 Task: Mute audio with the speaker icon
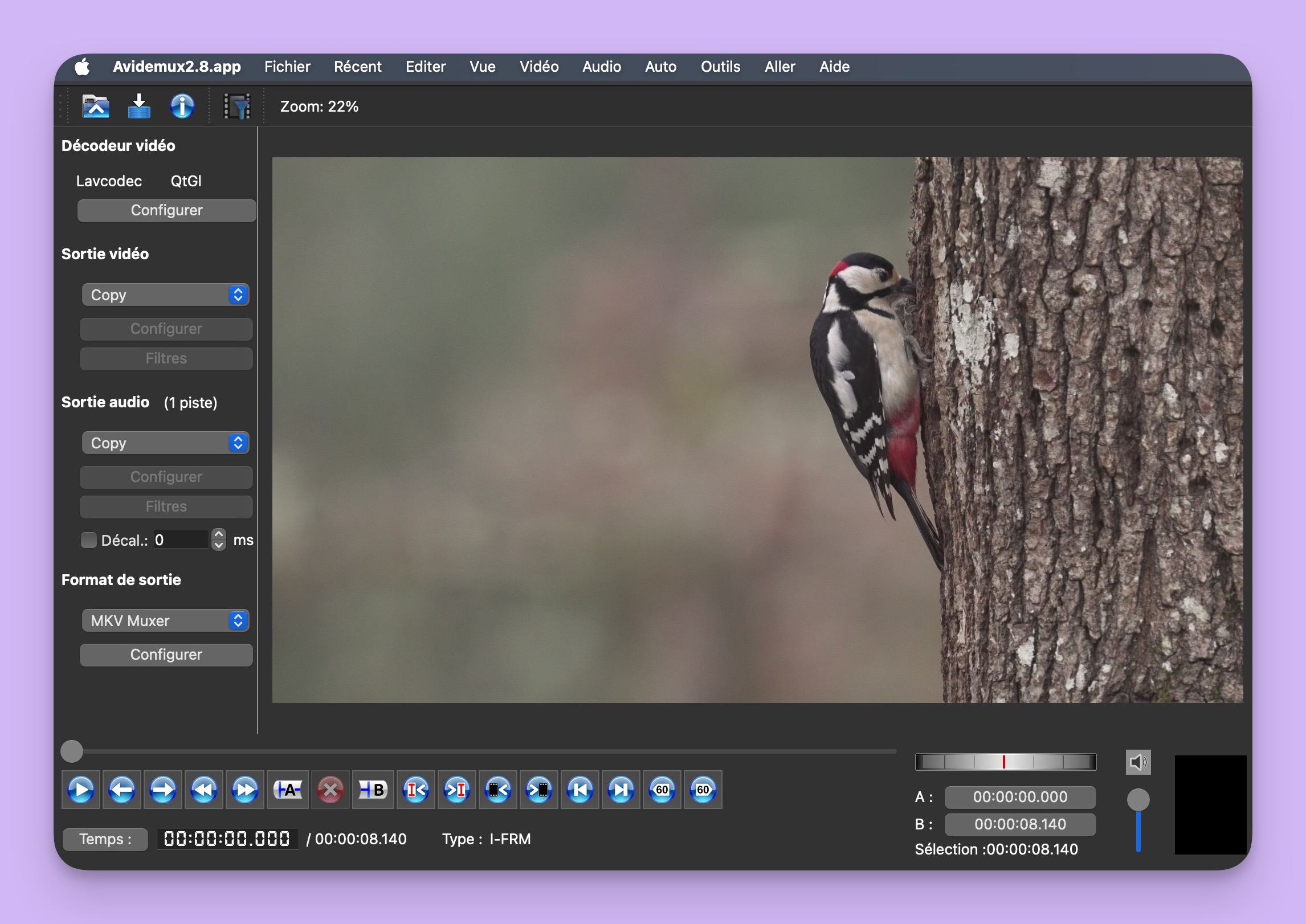coord(1138,762)
